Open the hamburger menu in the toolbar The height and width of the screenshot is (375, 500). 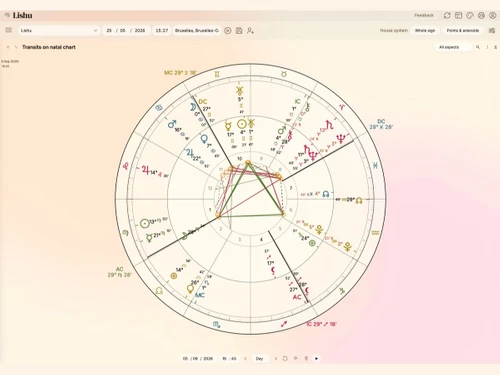pos(9,30)
